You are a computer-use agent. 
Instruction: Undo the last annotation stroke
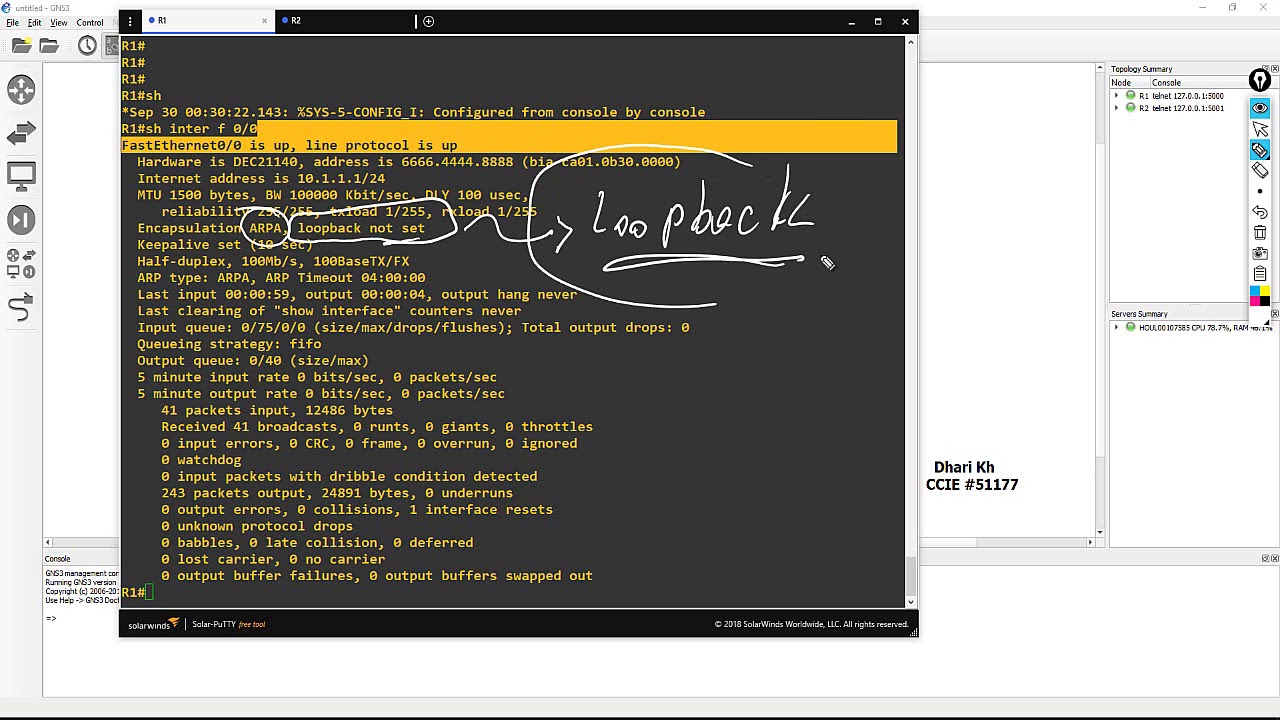tap(1260, 212)
